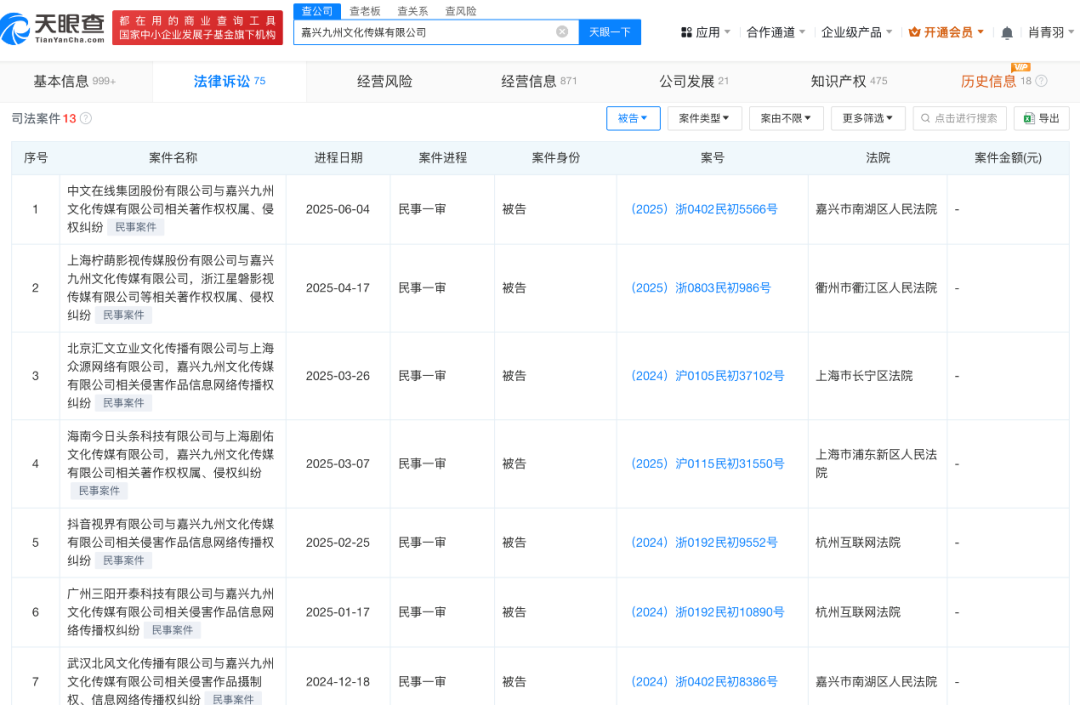Image resolution: width=1080 pixels, height=705 pixels.
Task: Expand the 案由不限 filter
Action: pos(786,118)
